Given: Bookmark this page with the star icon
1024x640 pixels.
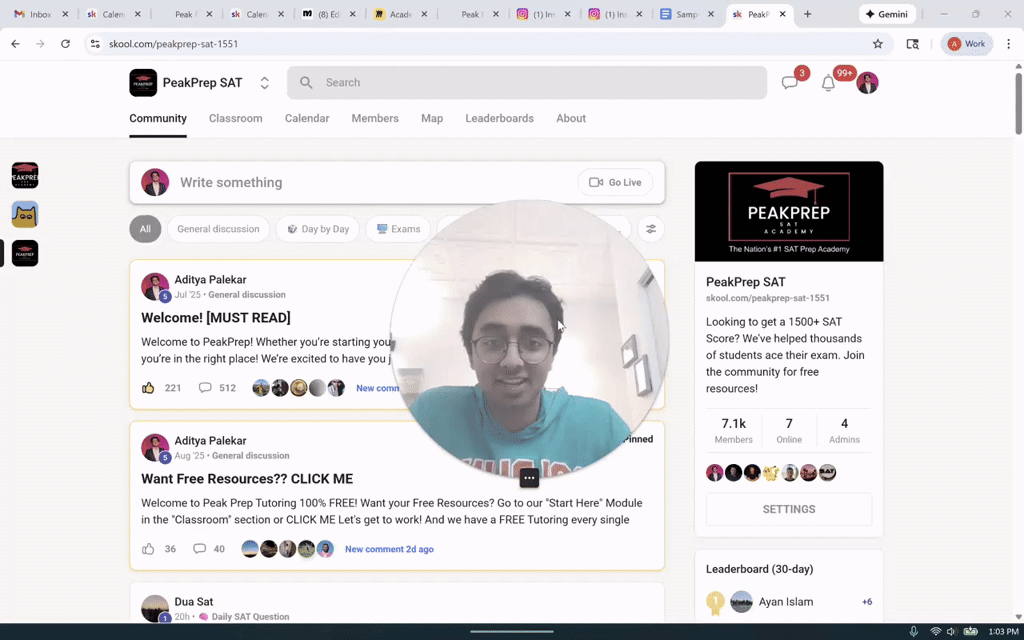Looking at the screenshot, I should tap(878, 44).
